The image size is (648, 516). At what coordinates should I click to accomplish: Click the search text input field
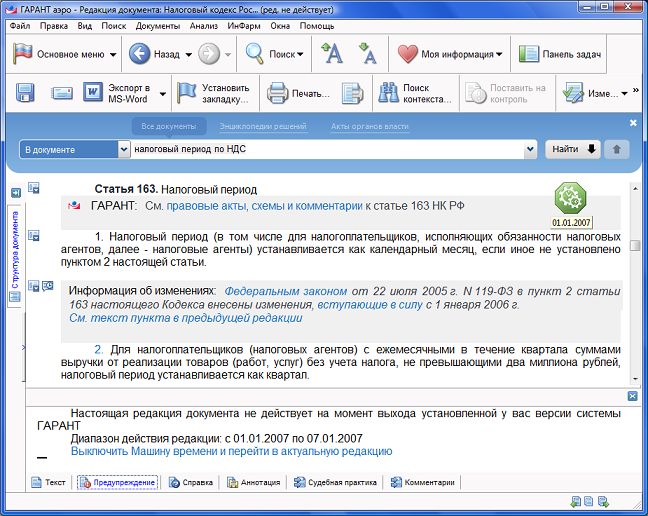pyautogui.click(x=325, y=150)
